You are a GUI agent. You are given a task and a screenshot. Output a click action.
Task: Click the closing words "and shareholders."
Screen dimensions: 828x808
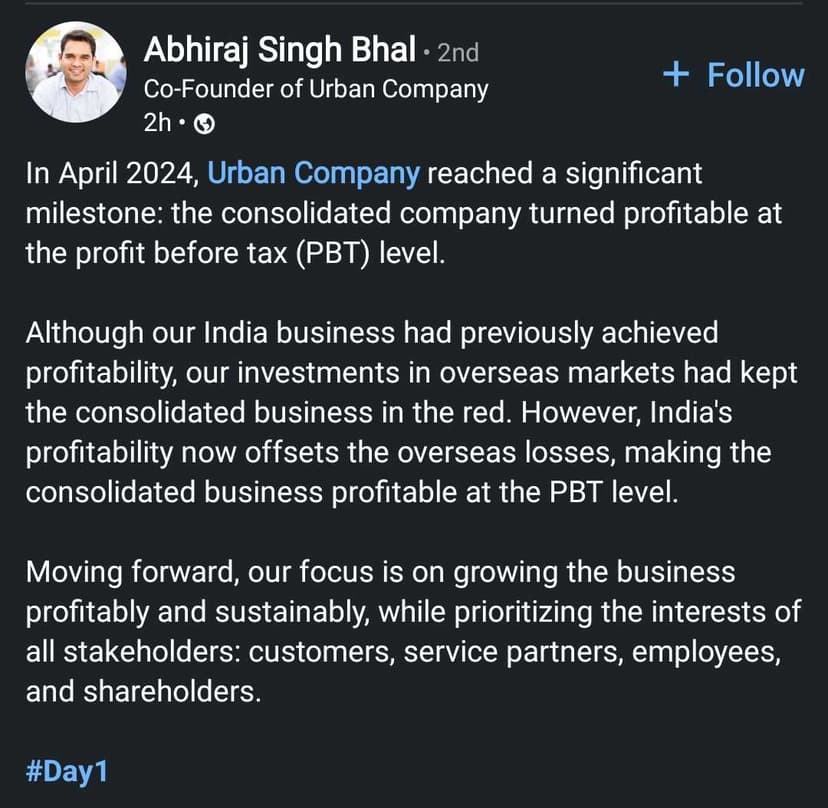pyautogui.click(x=143, y=692)
